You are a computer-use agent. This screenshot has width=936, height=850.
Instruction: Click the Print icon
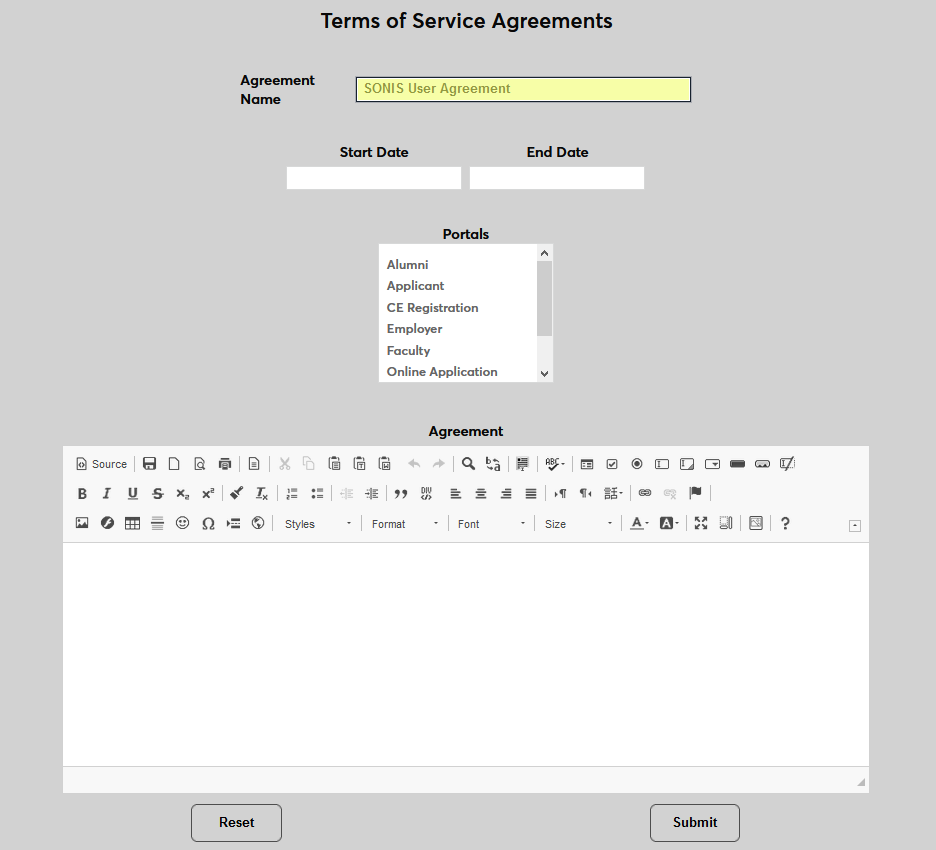tap(224, 464)
